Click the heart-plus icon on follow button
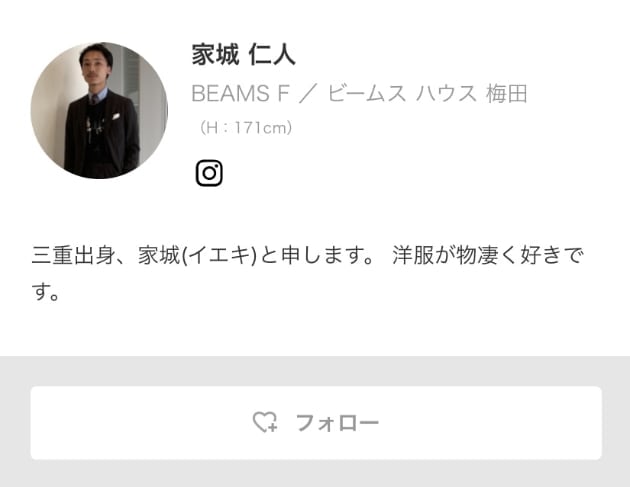Image resolution: width=630 pixels, height=487 pixels. point(265,422)
